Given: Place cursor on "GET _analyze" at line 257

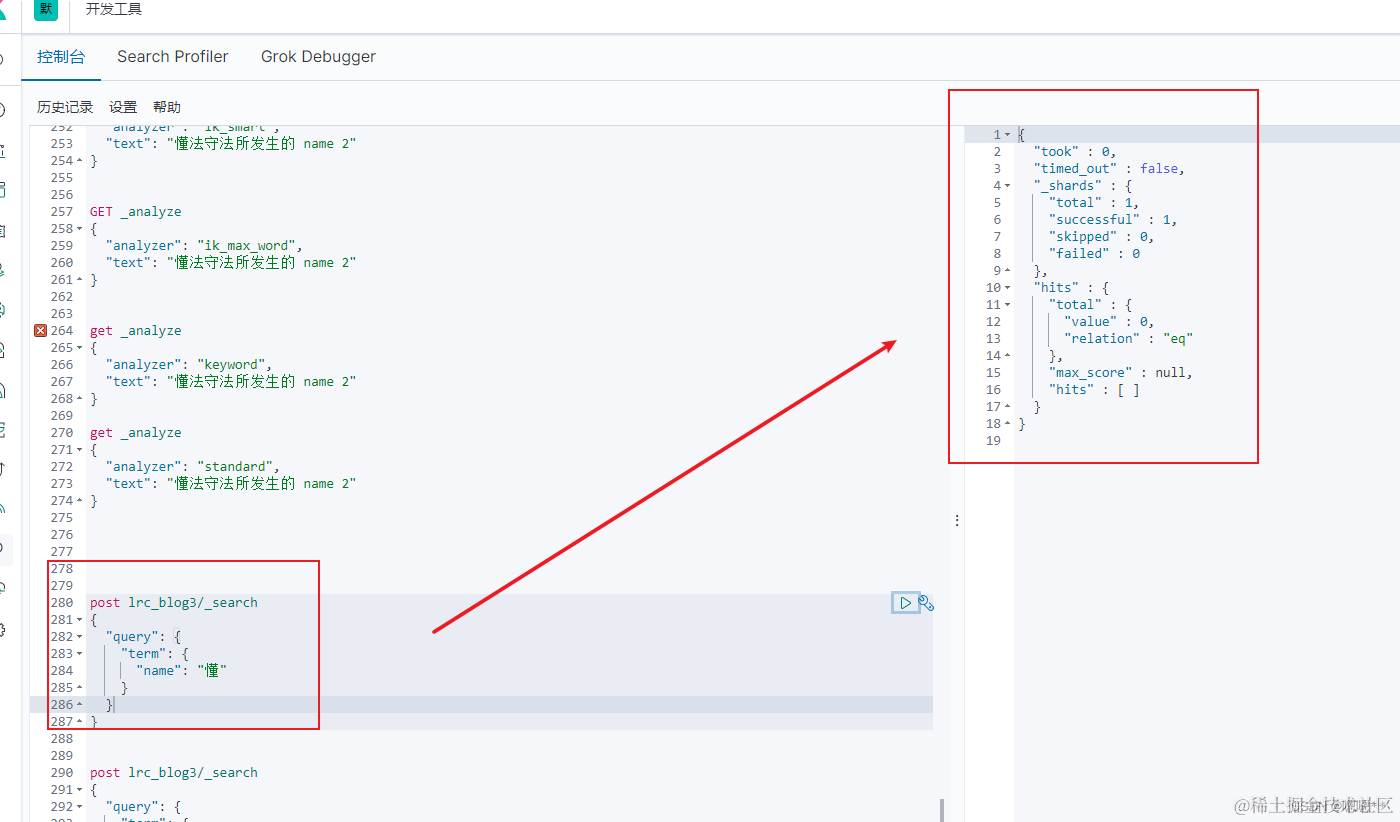Looking at the screenshot, I should click(136, 212).
